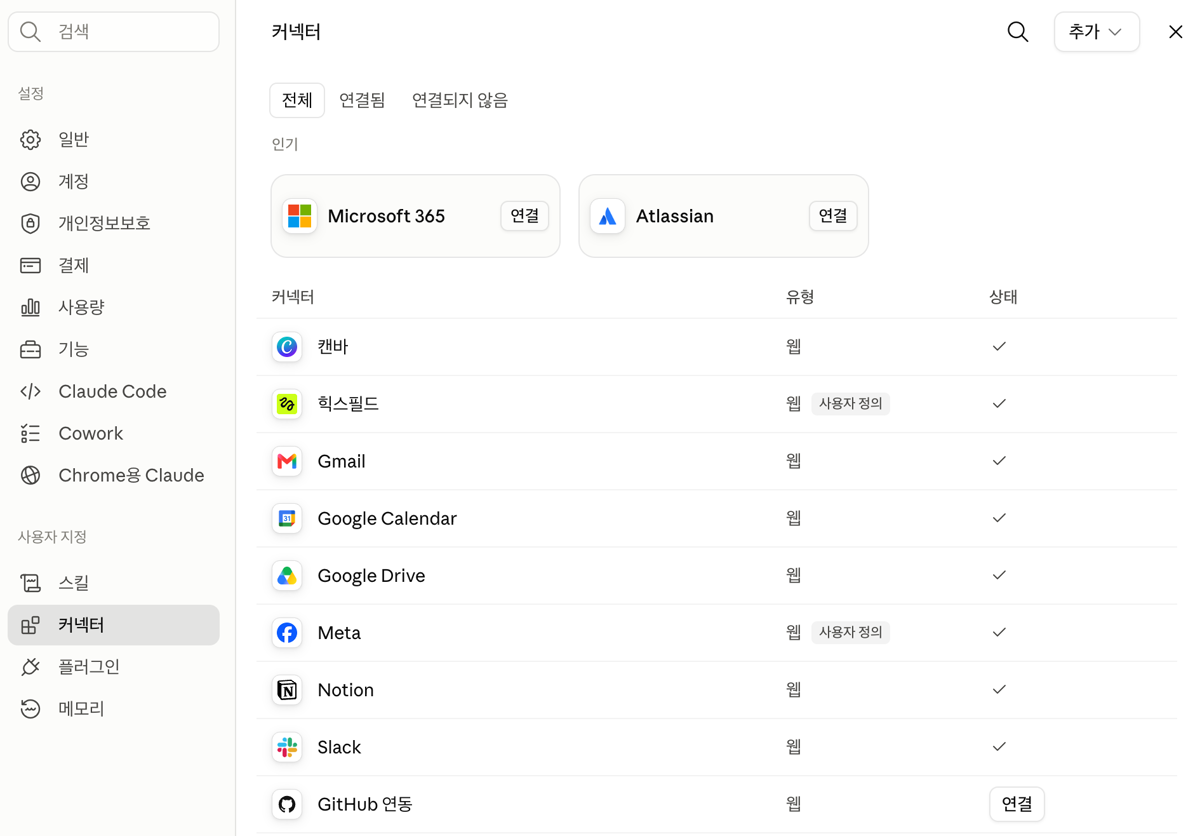
Task: Click the 유형 column header
Action: click(x=800, y=297)
